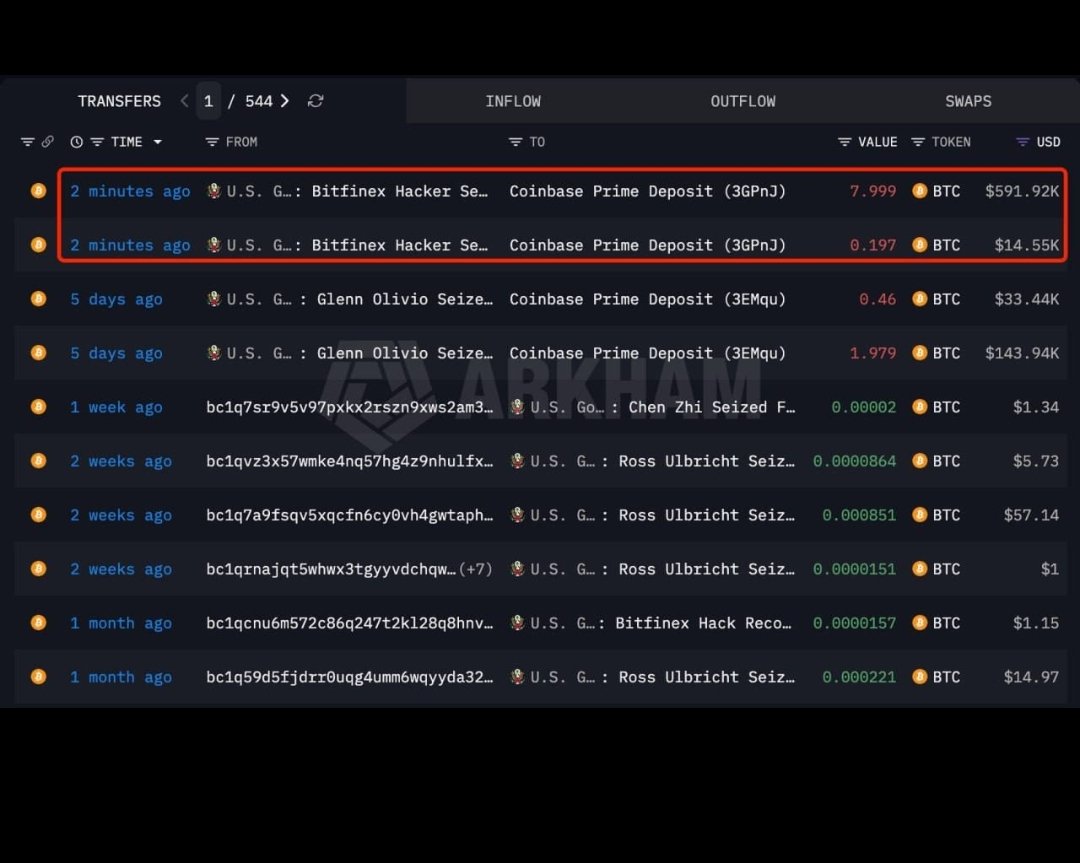Click the filter icon next to VALUE
1080x863 pixels.
845,142
